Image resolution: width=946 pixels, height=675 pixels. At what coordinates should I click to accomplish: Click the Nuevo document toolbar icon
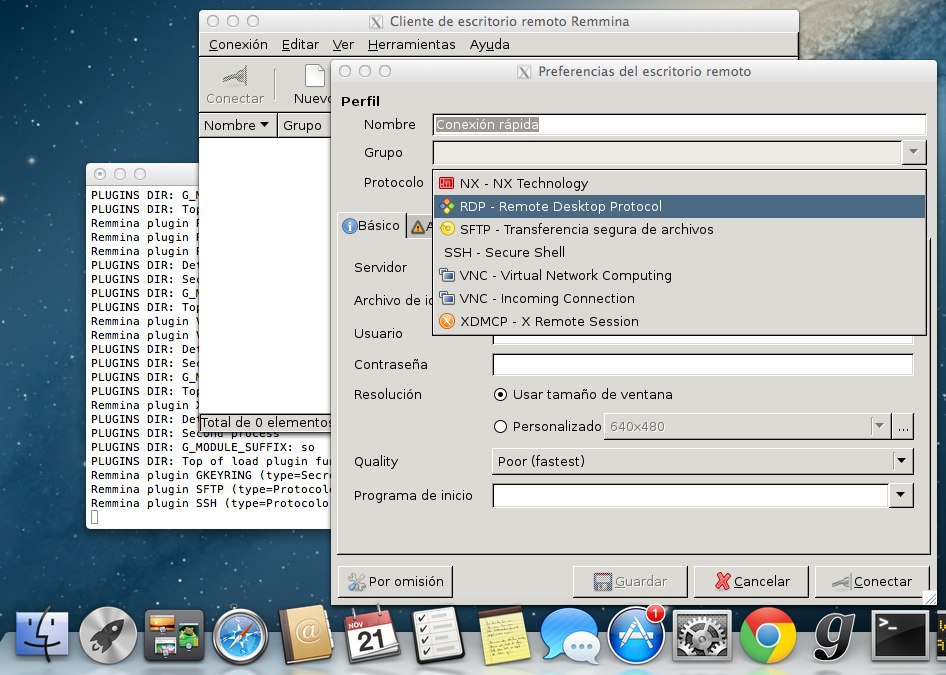pos(314,77)
